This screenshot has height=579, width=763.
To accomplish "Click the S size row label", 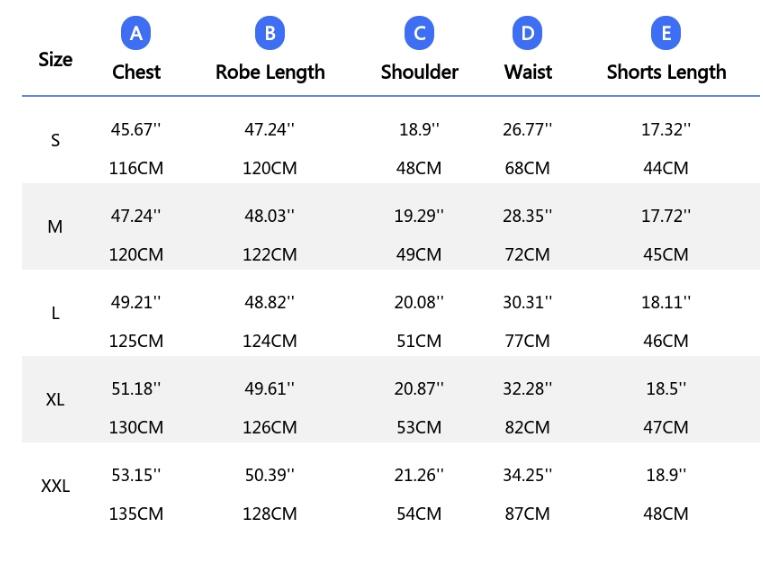I will (x=55, y=141).
